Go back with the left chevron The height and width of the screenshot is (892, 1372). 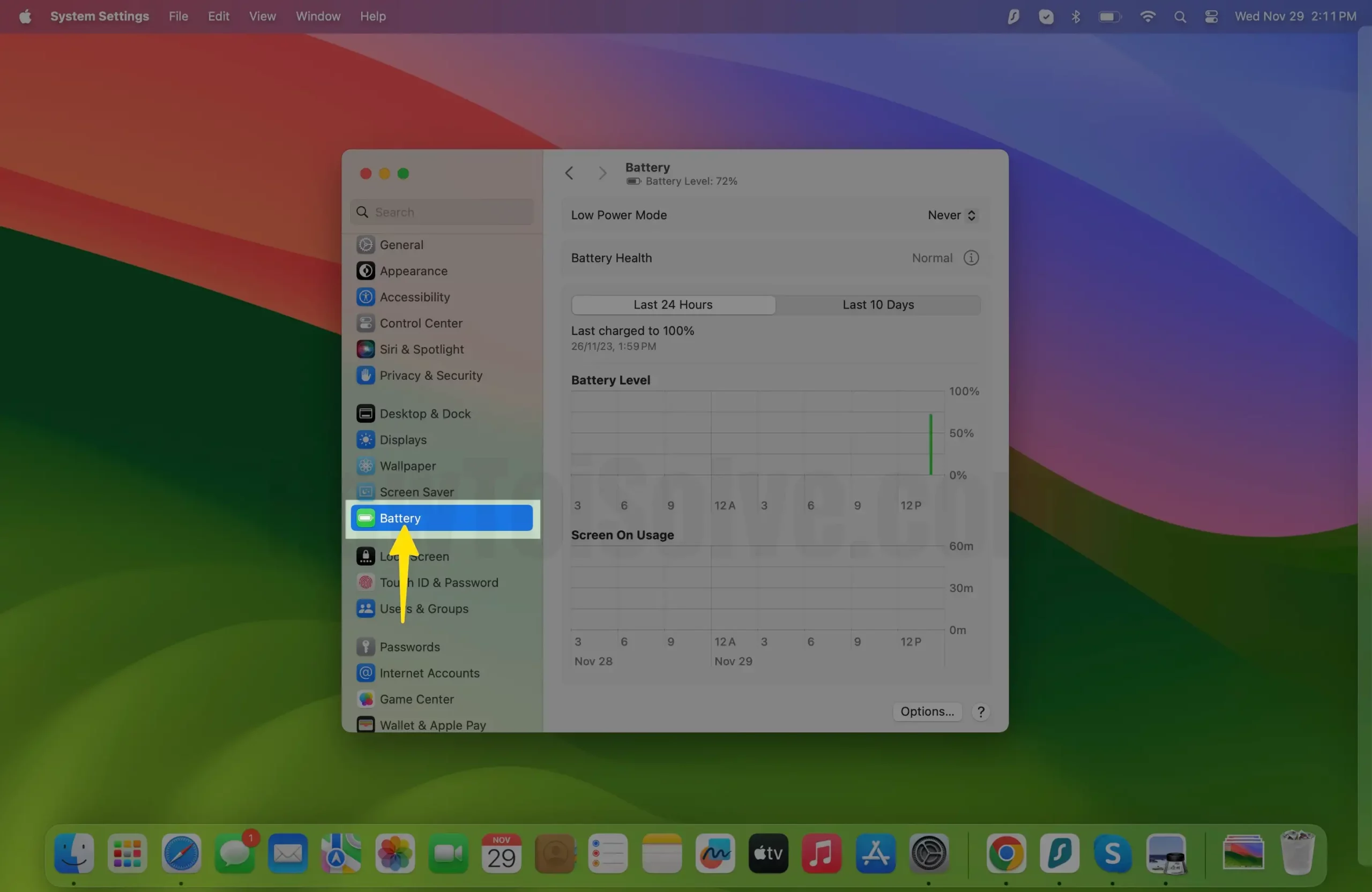pyautogui.click(x=569, y=173)
